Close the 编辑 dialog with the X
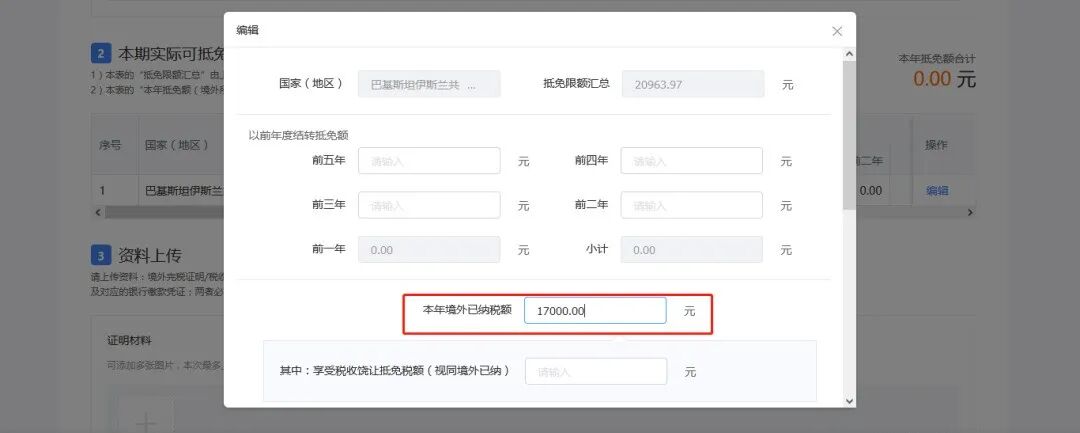Viewport: 1080px width, 433px height. click(x=837, y=31)
